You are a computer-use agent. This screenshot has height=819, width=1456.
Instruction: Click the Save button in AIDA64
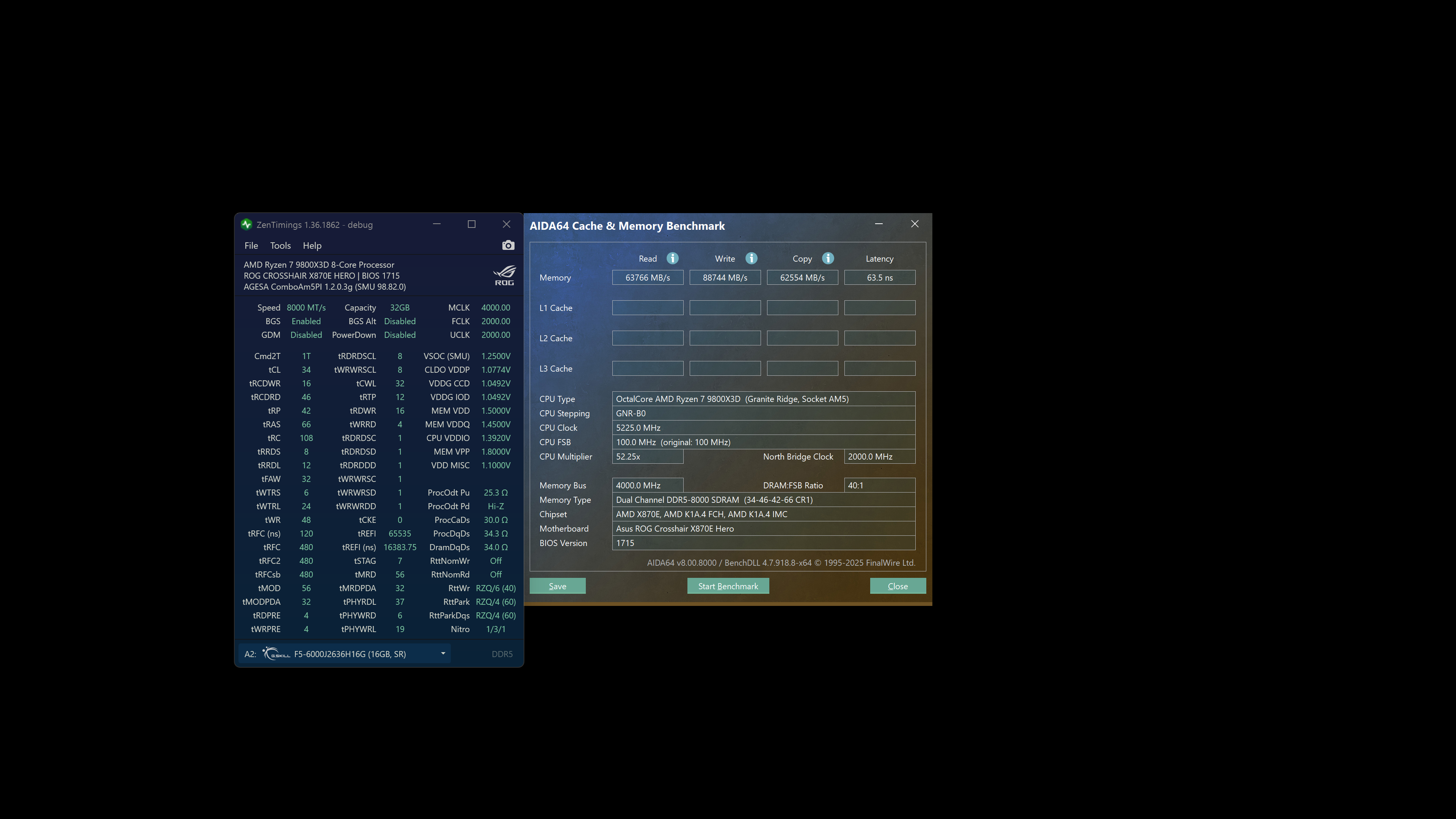[x=557, y=586]
